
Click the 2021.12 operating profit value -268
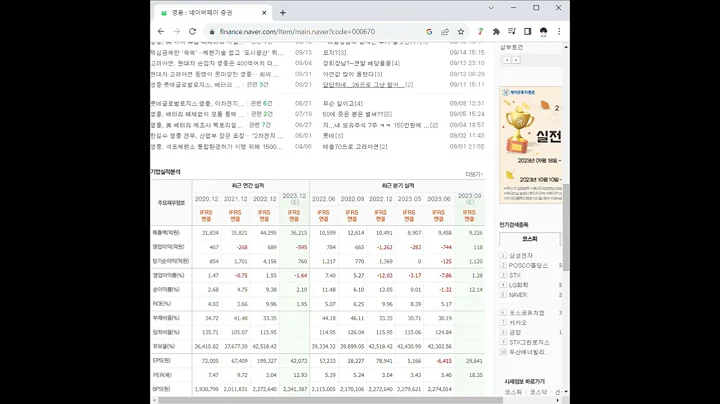coord(242,247)
